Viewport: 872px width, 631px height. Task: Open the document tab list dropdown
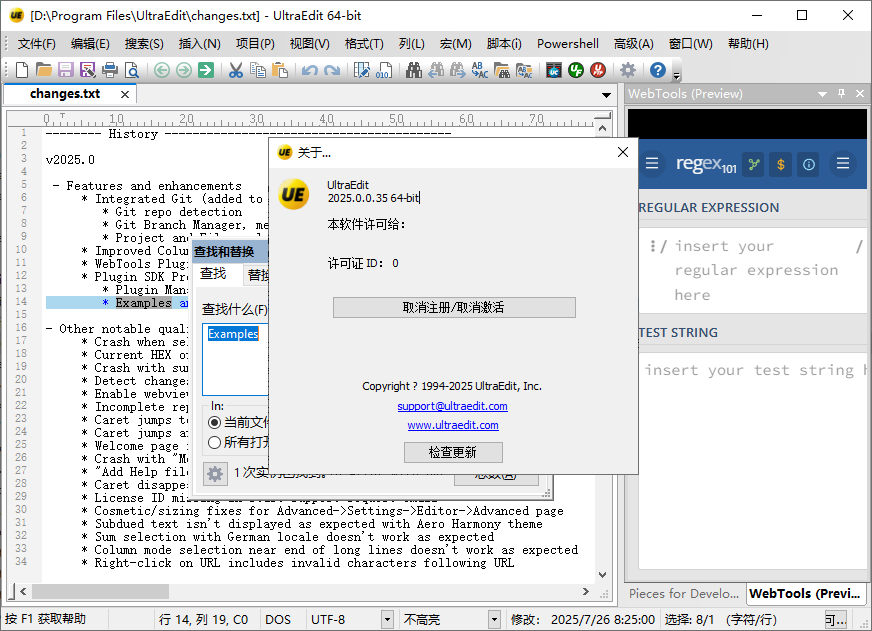coord(606,95)
